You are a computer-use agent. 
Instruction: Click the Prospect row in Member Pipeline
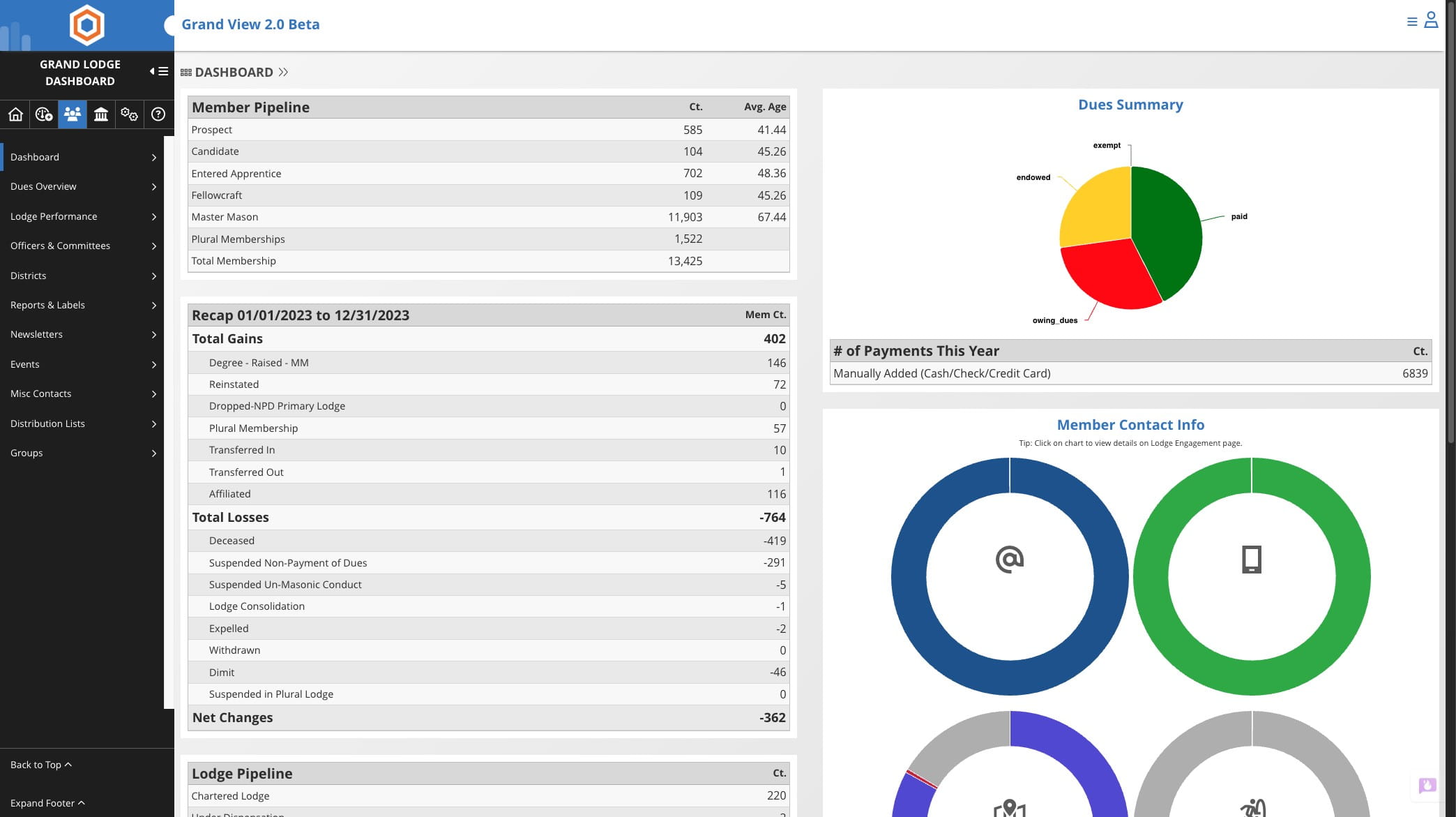tap(488, 130)
